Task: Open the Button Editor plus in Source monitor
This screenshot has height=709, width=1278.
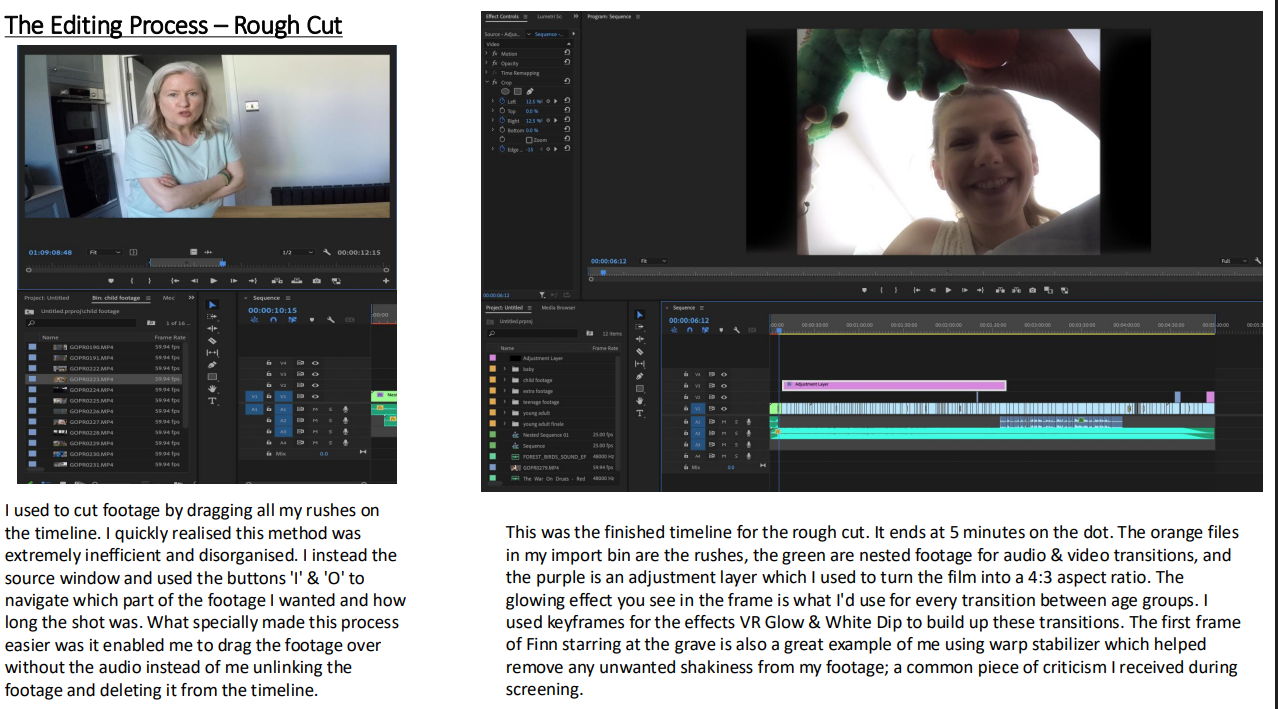Action: tap(386, 281)
